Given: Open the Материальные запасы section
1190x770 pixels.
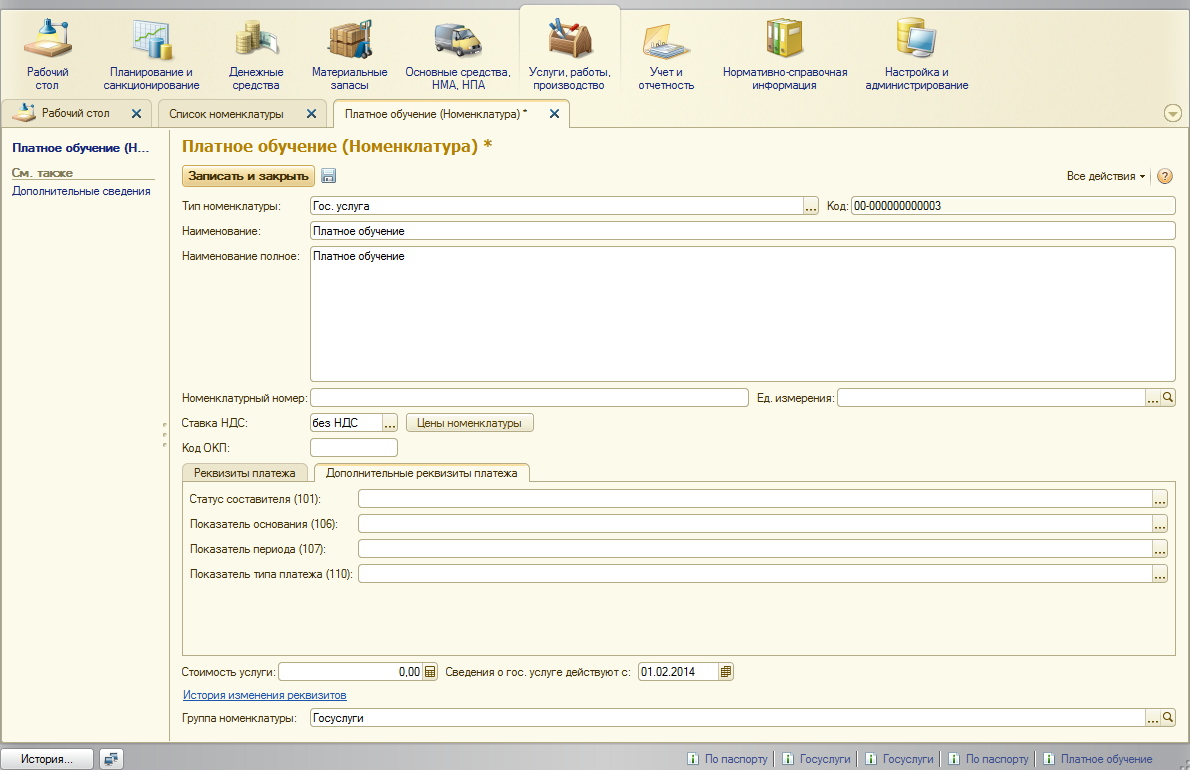Looking at the screenshot, I should click(x=349, y=56).
